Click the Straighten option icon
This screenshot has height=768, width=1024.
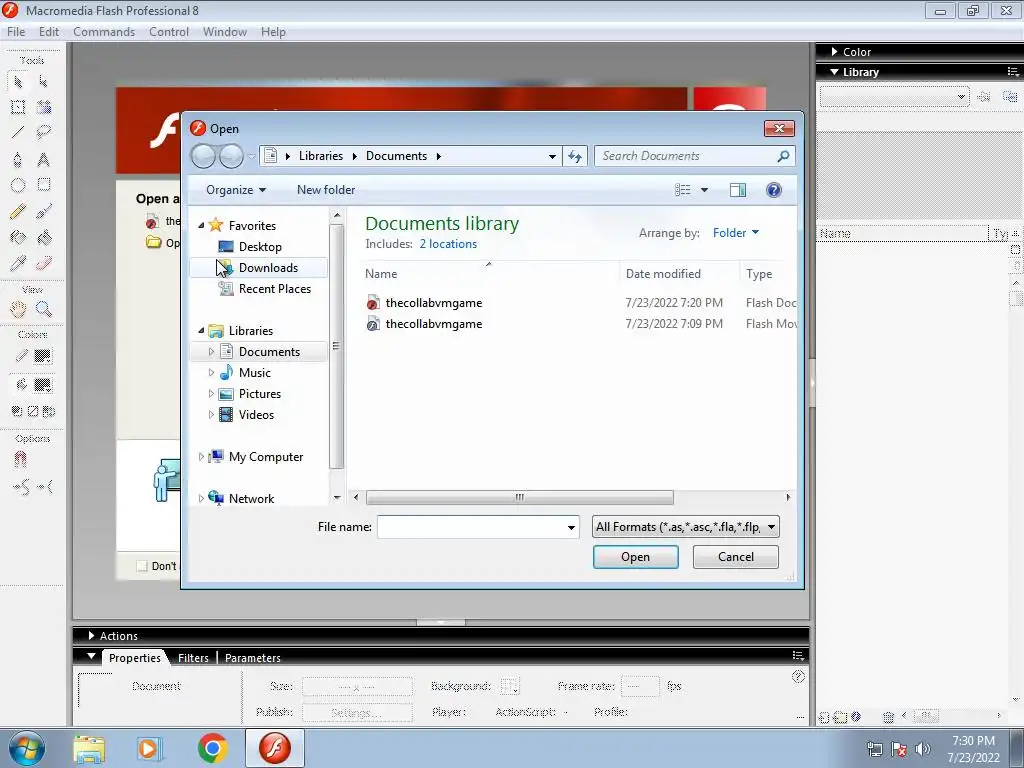[45, 487]
